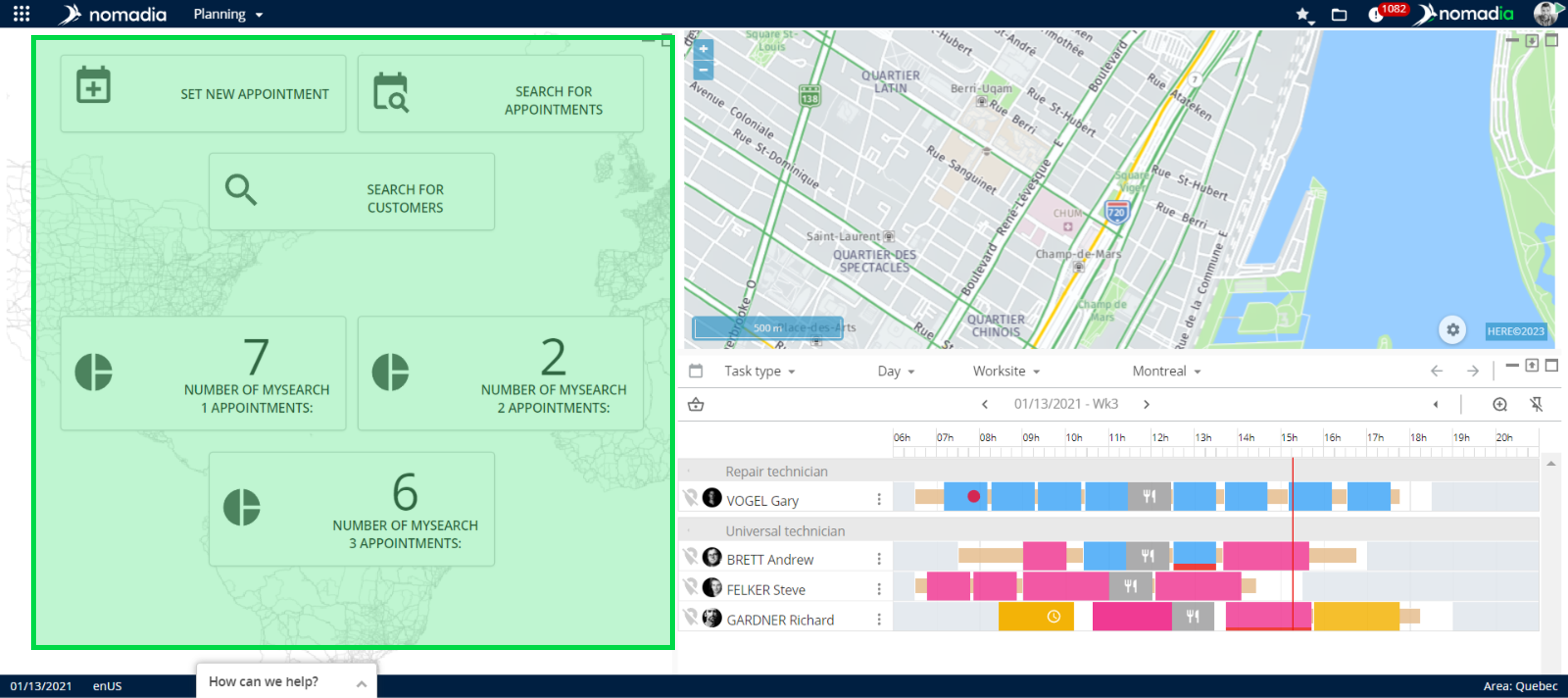The width and height of the screenshot is (1568, 698).
Task: Zoom in the map with plus button
Action: [703, 49]
